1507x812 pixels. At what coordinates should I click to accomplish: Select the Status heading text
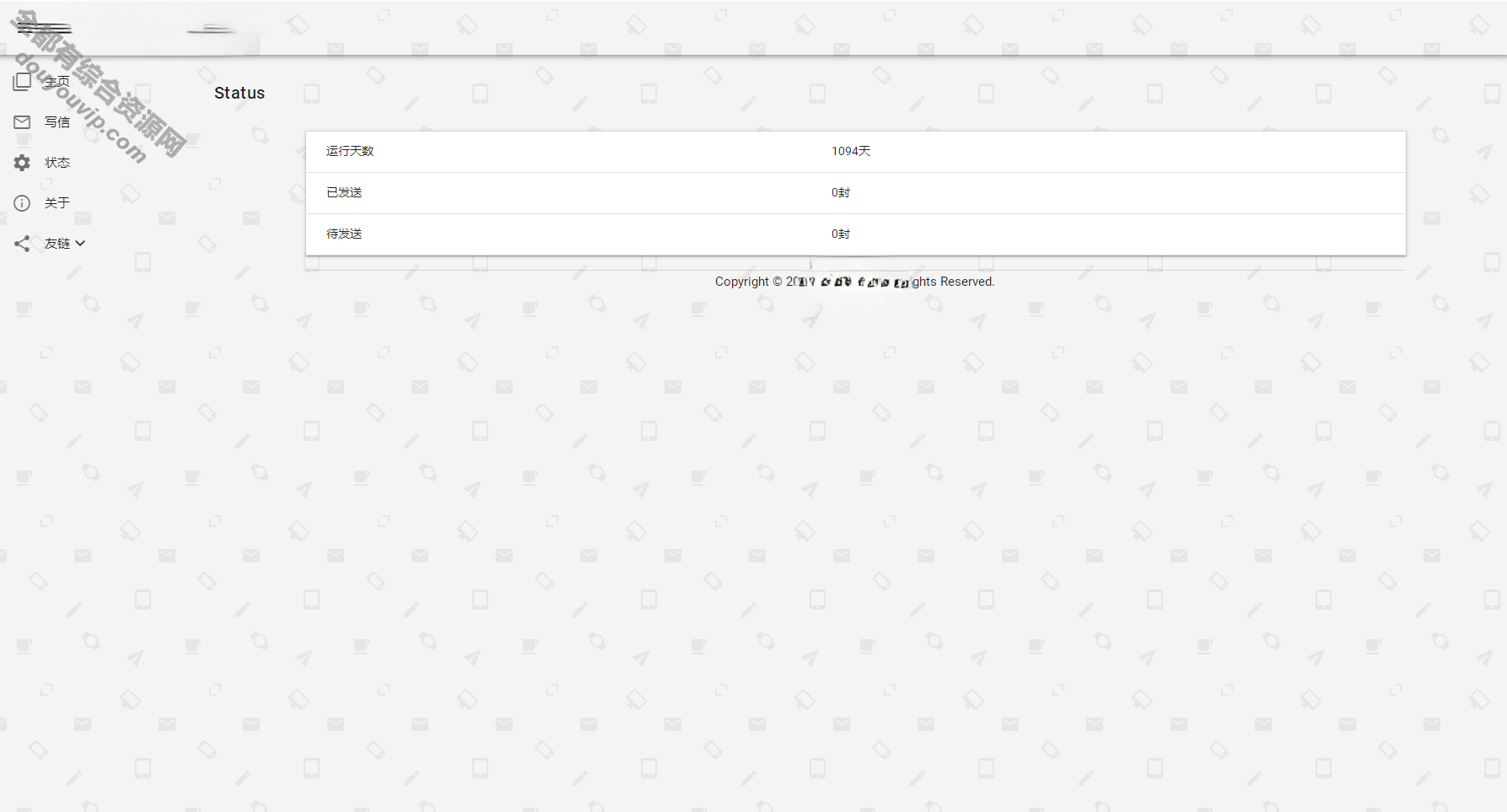coord(240,93)
